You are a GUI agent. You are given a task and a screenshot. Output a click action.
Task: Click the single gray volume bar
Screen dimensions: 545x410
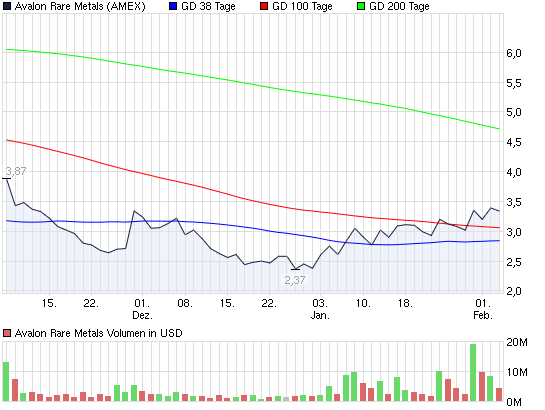286,399
